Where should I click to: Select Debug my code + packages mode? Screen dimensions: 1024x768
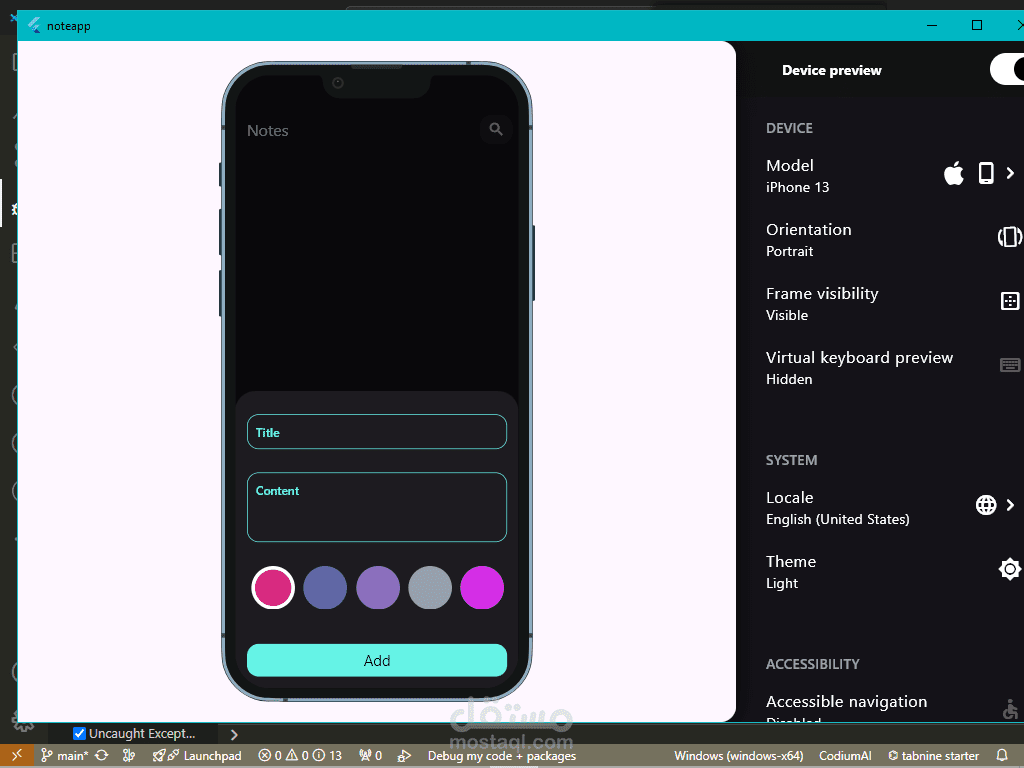502,756
